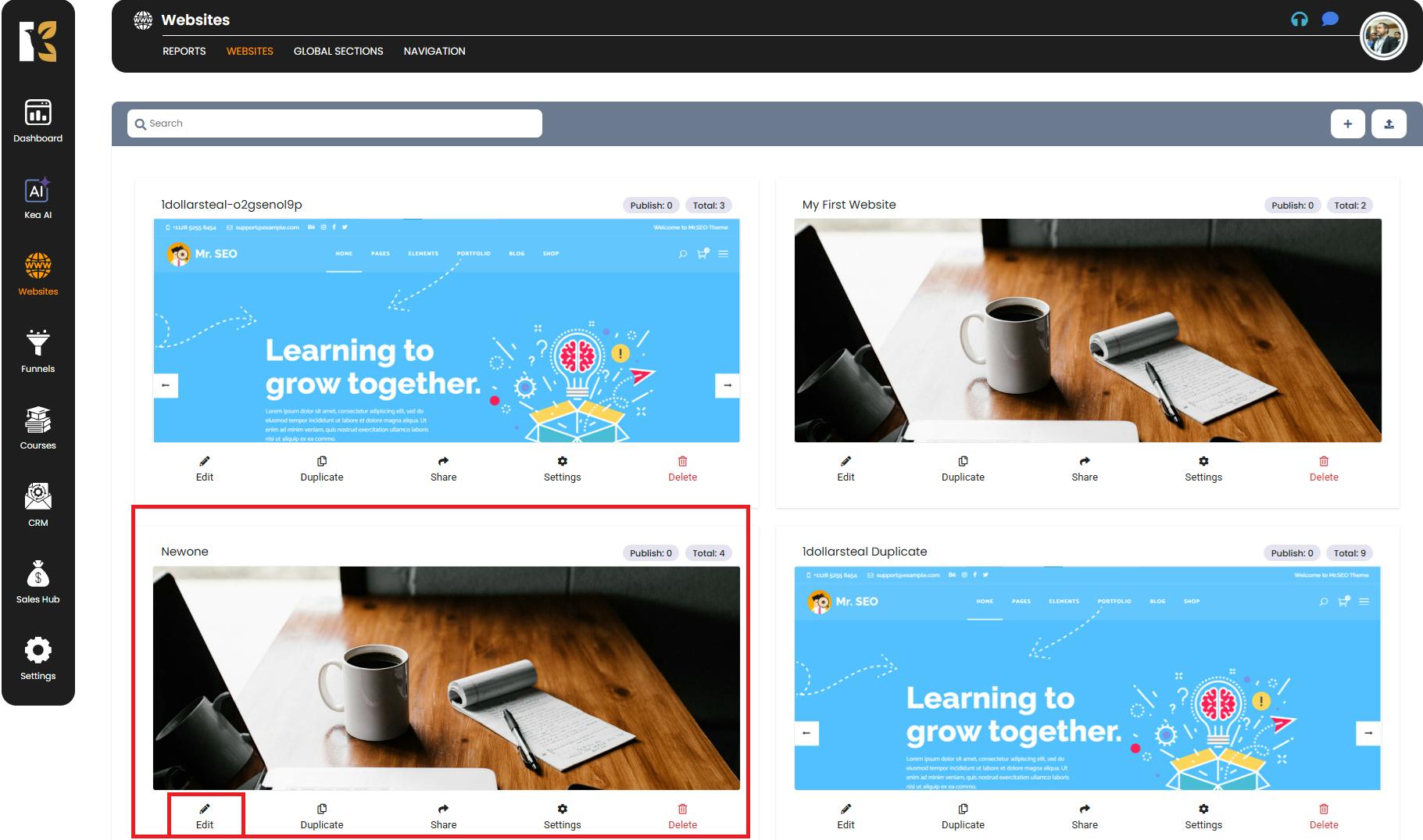1423x840 pixels.
Task: Open the chat messages icon
Action: coord(1329,20)
